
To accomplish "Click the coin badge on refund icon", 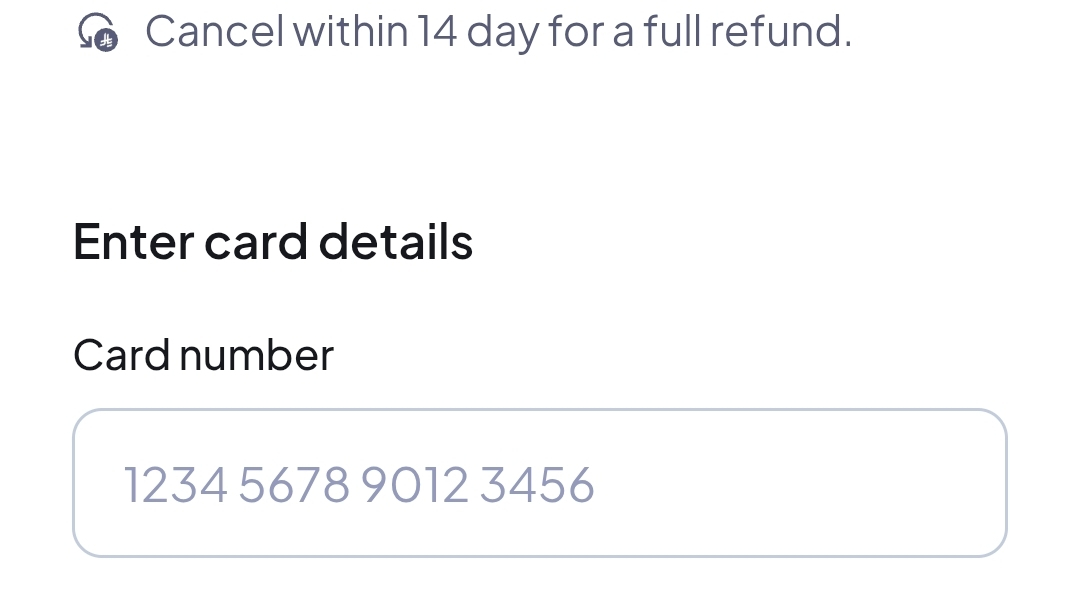I will pos(107,40).
